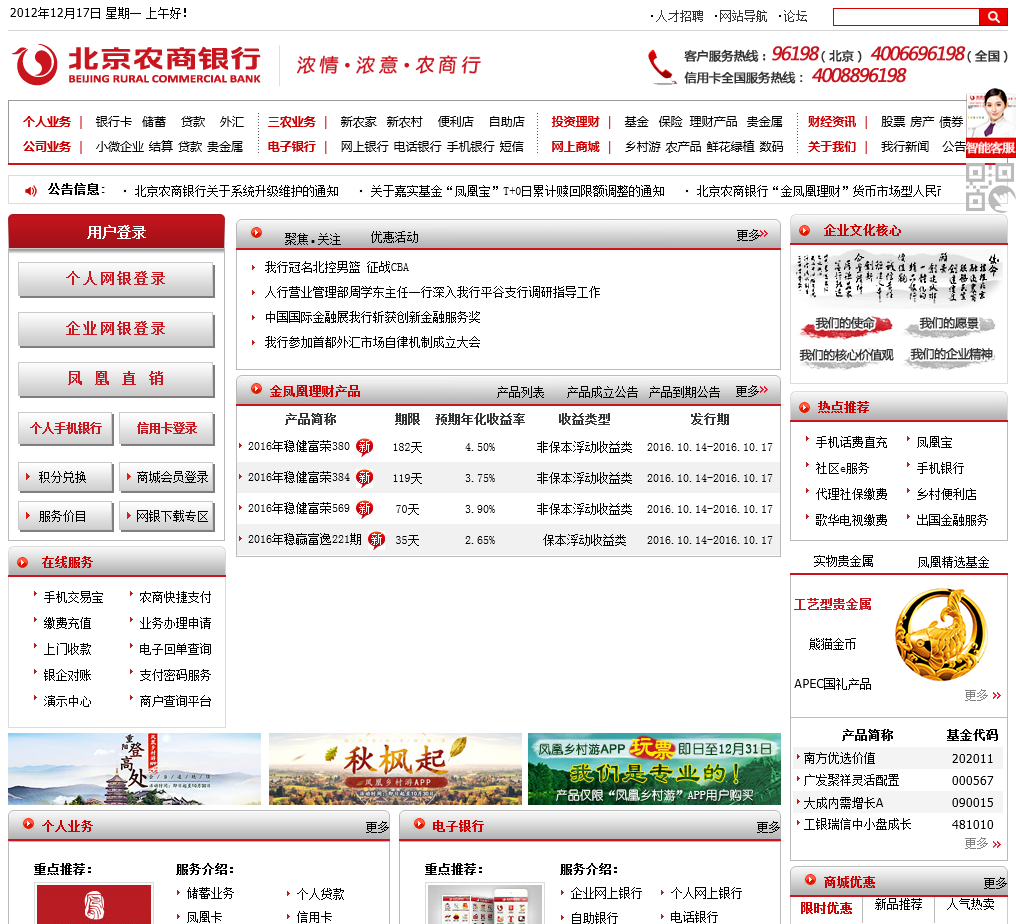
Task: Open the 三农业务 navigation menu
Action: (292, 122)
